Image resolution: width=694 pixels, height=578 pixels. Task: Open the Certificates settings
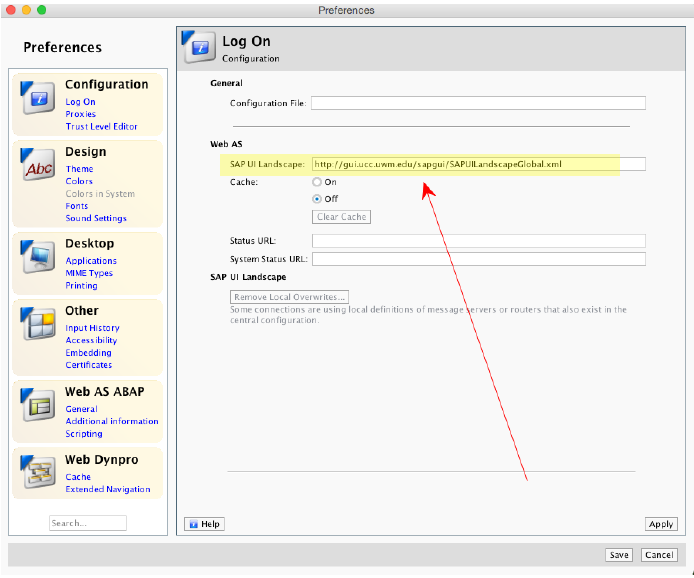[89, 365]
